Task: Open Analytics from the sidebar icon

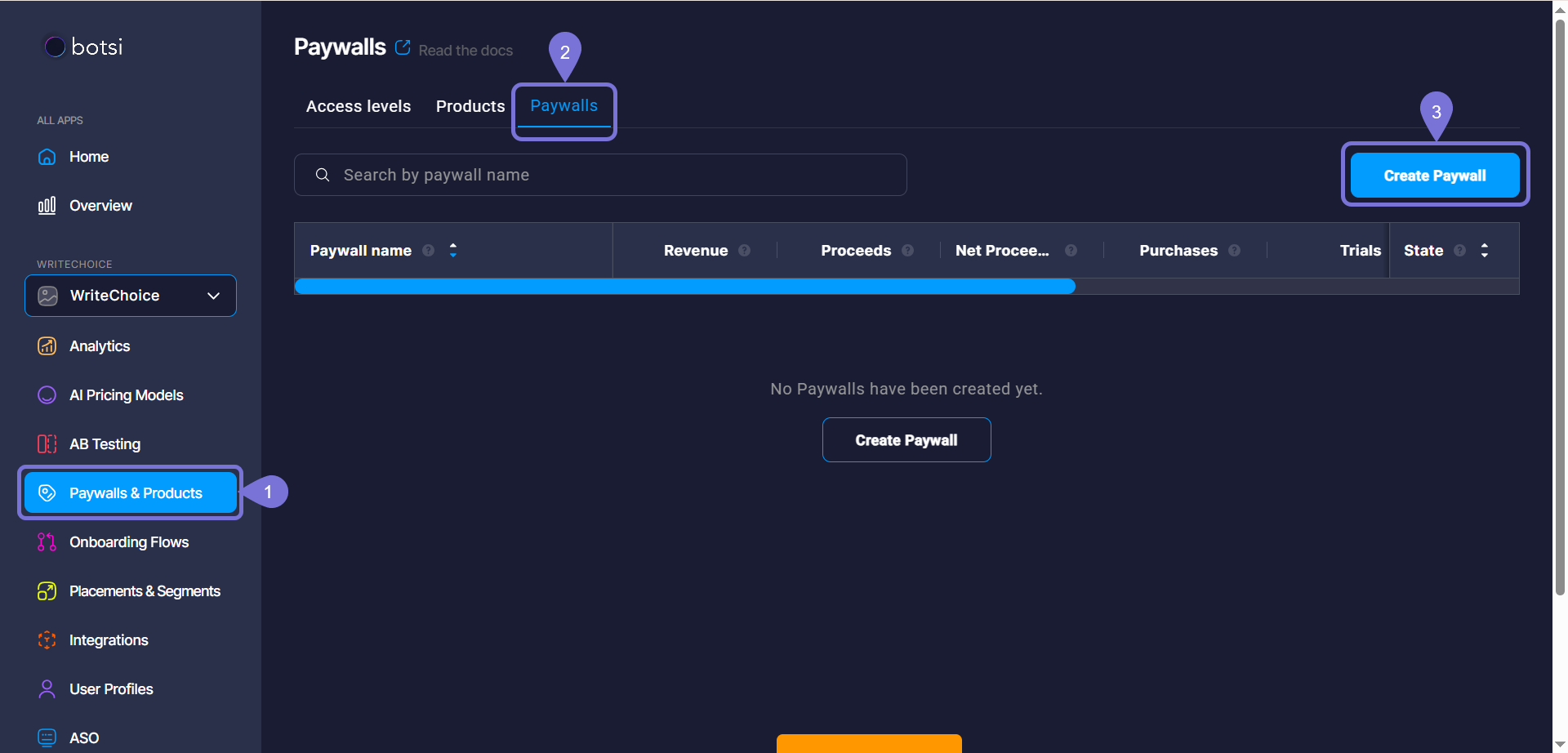Action: click(x=47, y=346)
